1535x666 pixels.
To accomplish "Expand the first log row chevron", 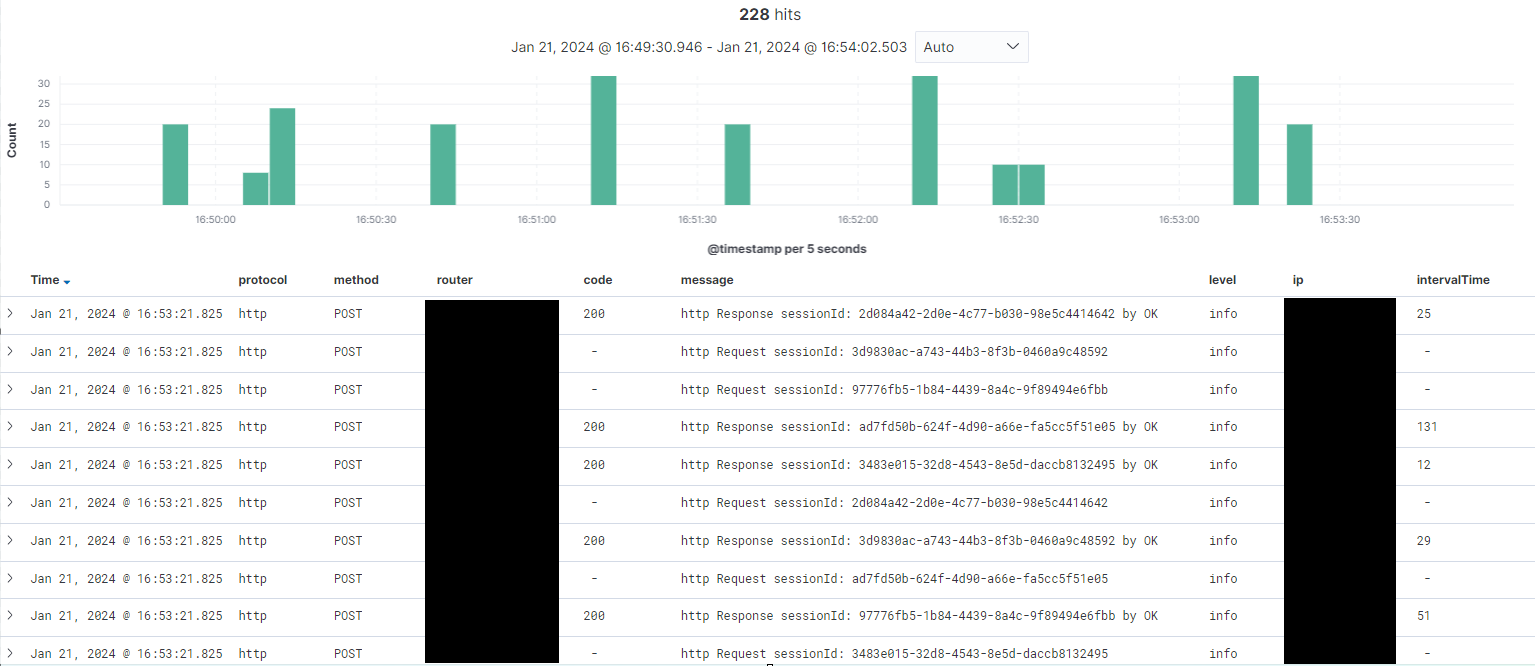I will (10, 313).
